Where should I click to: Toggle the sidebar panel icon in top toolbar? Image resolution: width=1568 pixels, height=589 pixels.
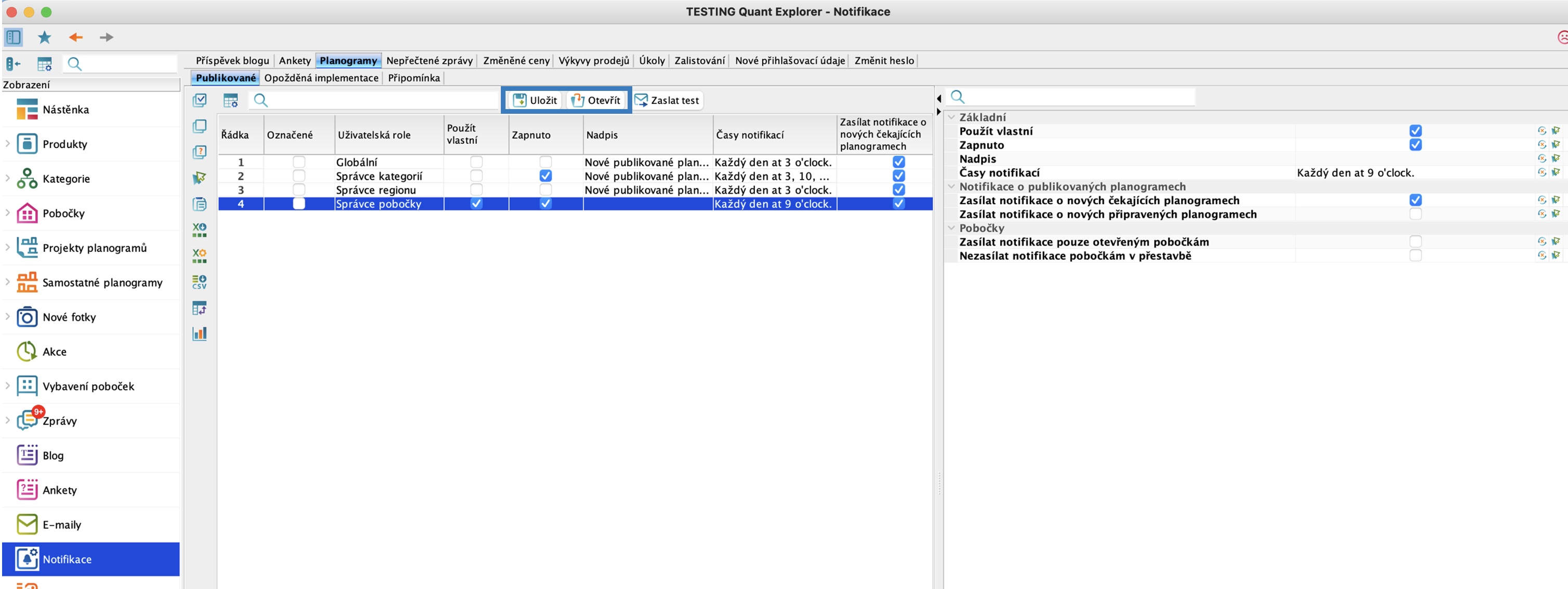(14, 37)
